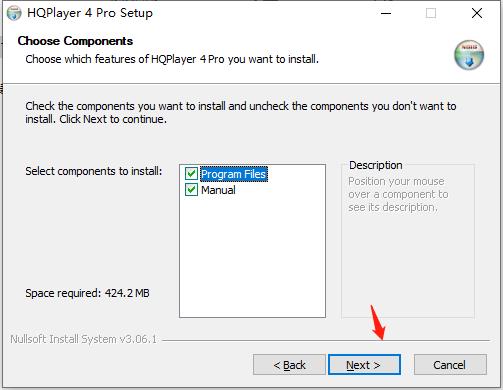Close the HQPlayer 4 Pro Setup window
Screen dimensions: 503x390
click(477, 13)
